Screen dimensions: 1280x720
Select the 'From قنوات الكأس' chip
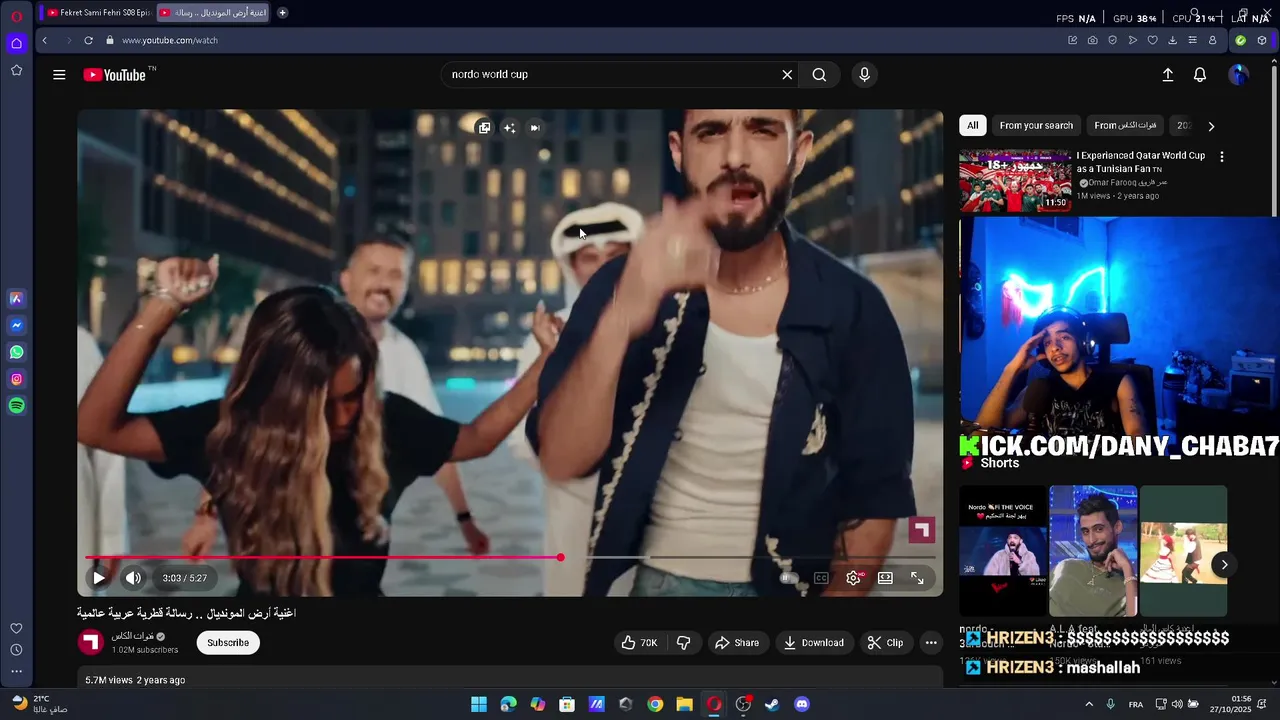1125,126
